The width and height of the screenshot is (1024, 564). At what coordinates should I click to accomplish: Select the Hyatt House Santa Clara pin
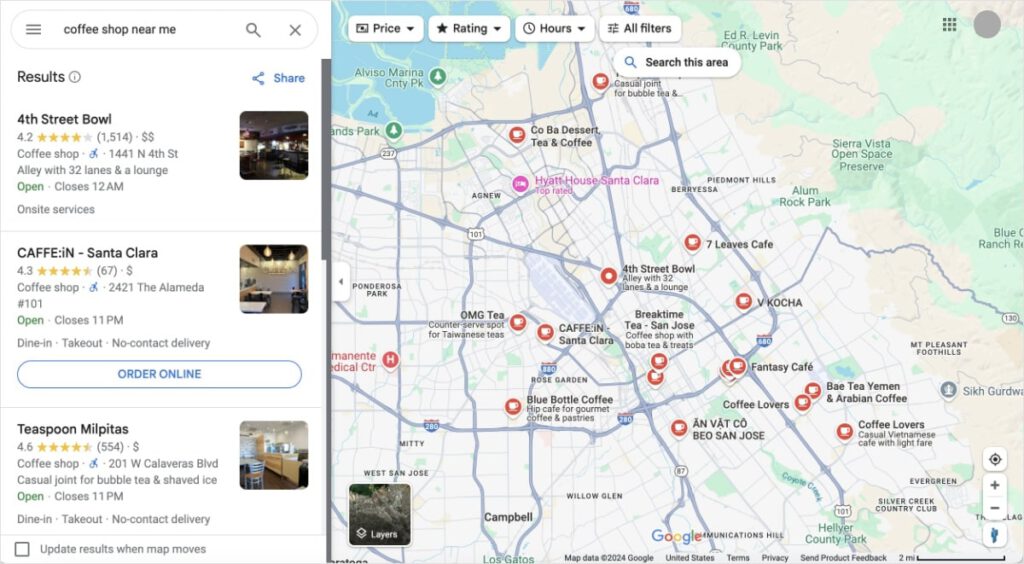point(520,184)
